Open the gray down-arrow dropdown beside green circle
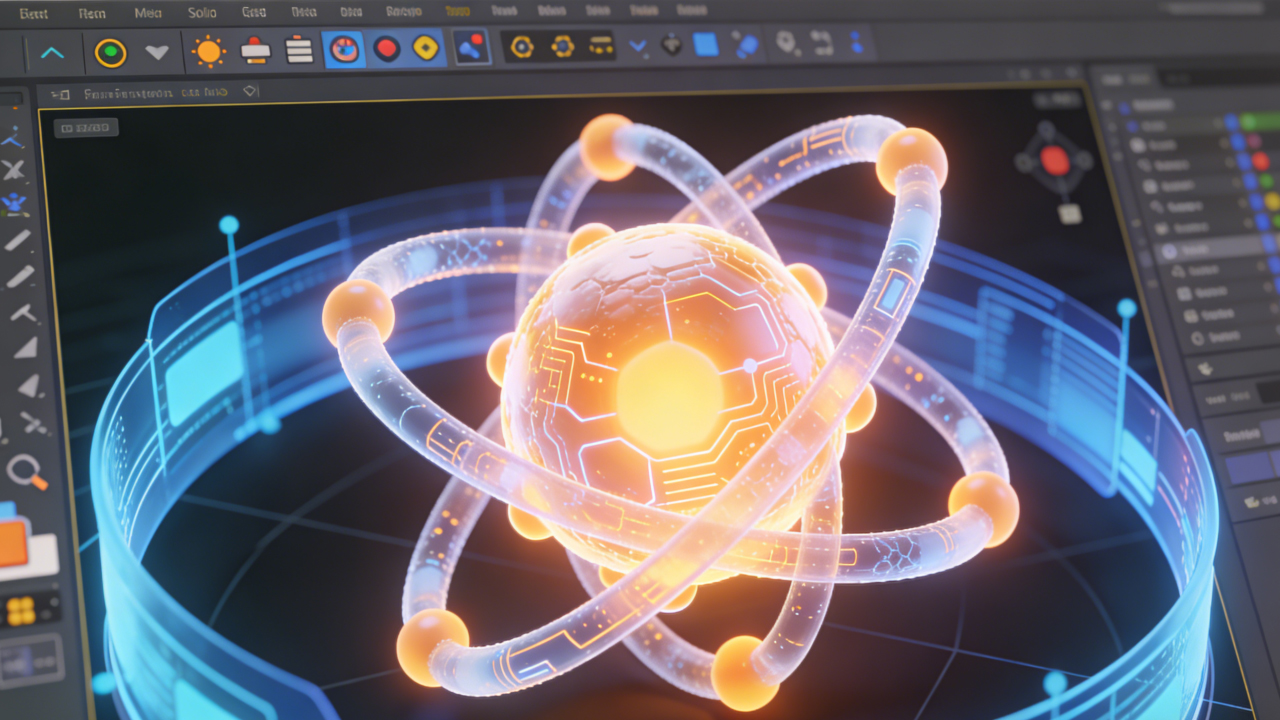This screenshot has height=720, width=1280. (x=157, y=52)
